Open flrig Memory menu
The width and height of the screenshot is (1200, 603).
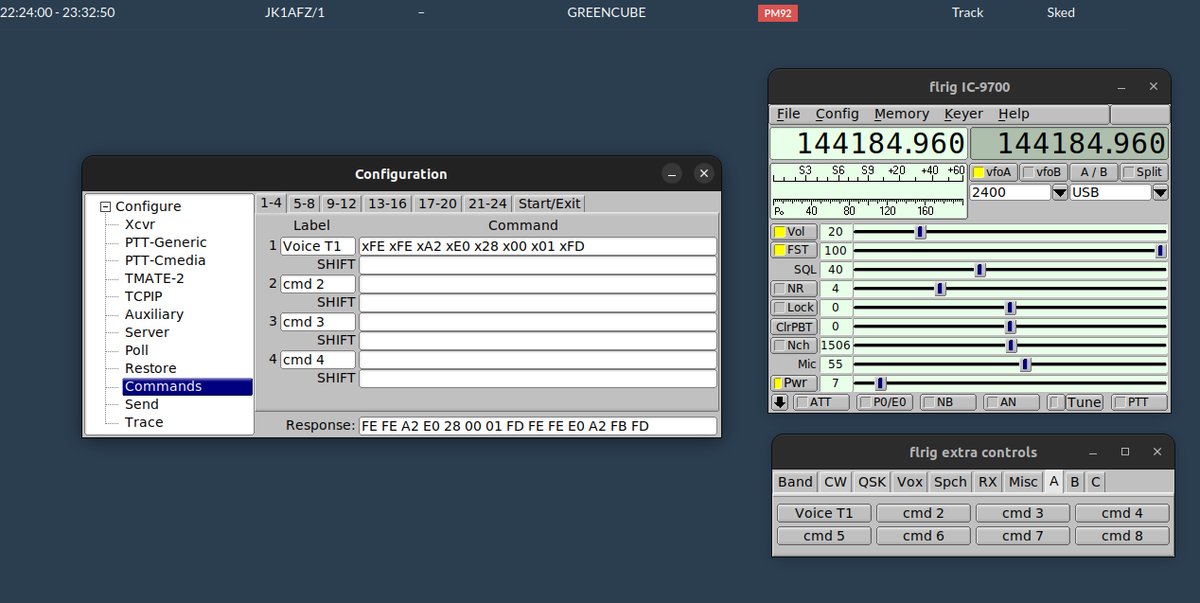click(x=901, y=114)
